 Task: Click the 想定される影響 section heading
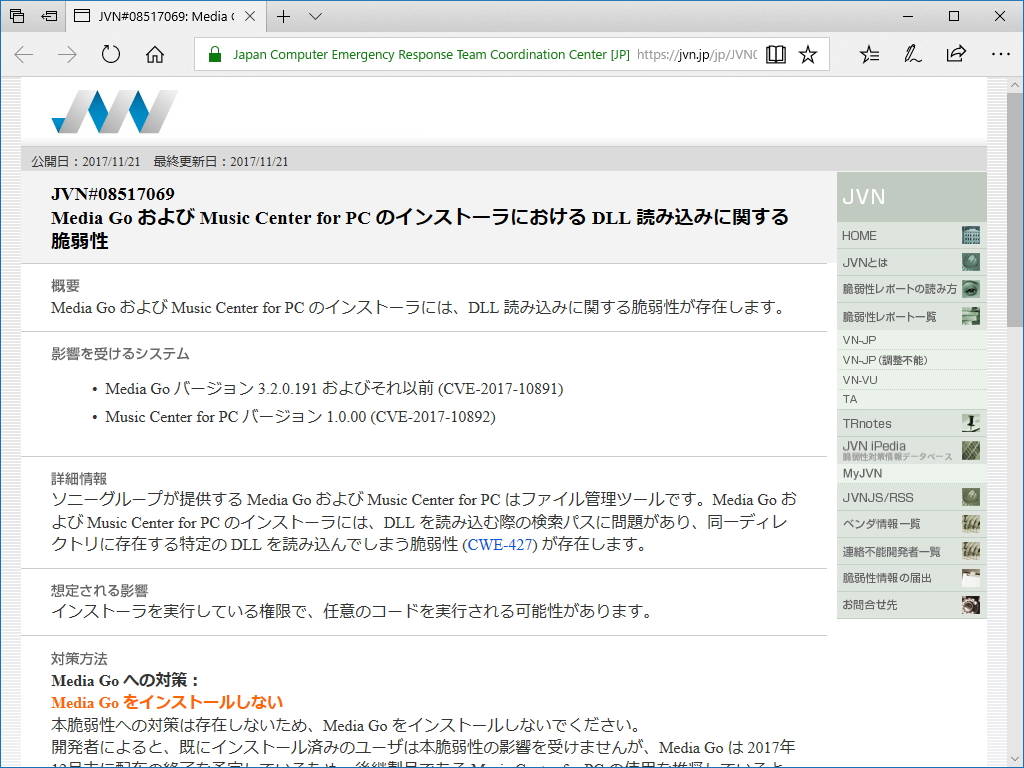tap(100, 591)
